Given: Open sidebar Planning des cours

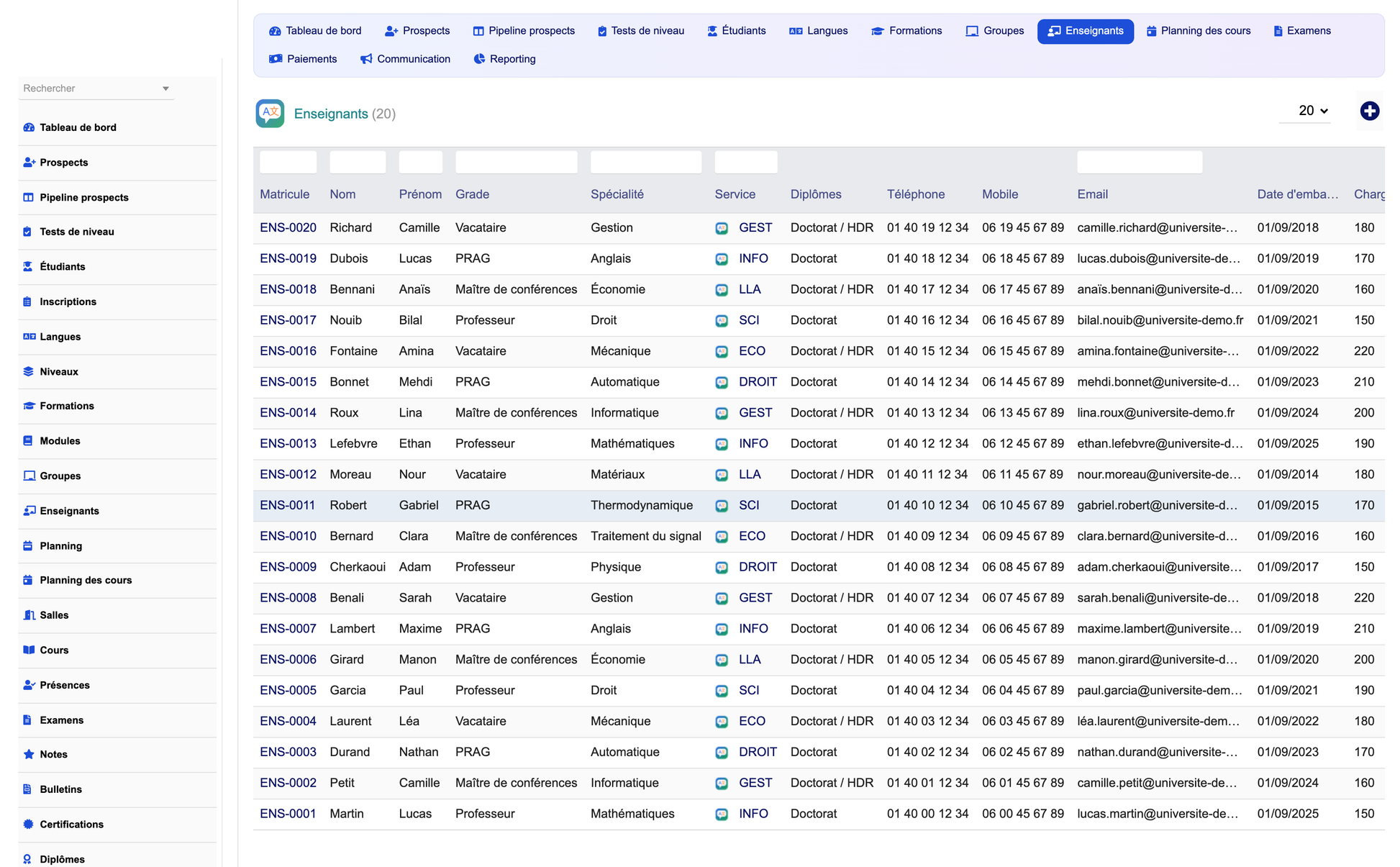Looking at the screenshot, I should coord(117,580).
